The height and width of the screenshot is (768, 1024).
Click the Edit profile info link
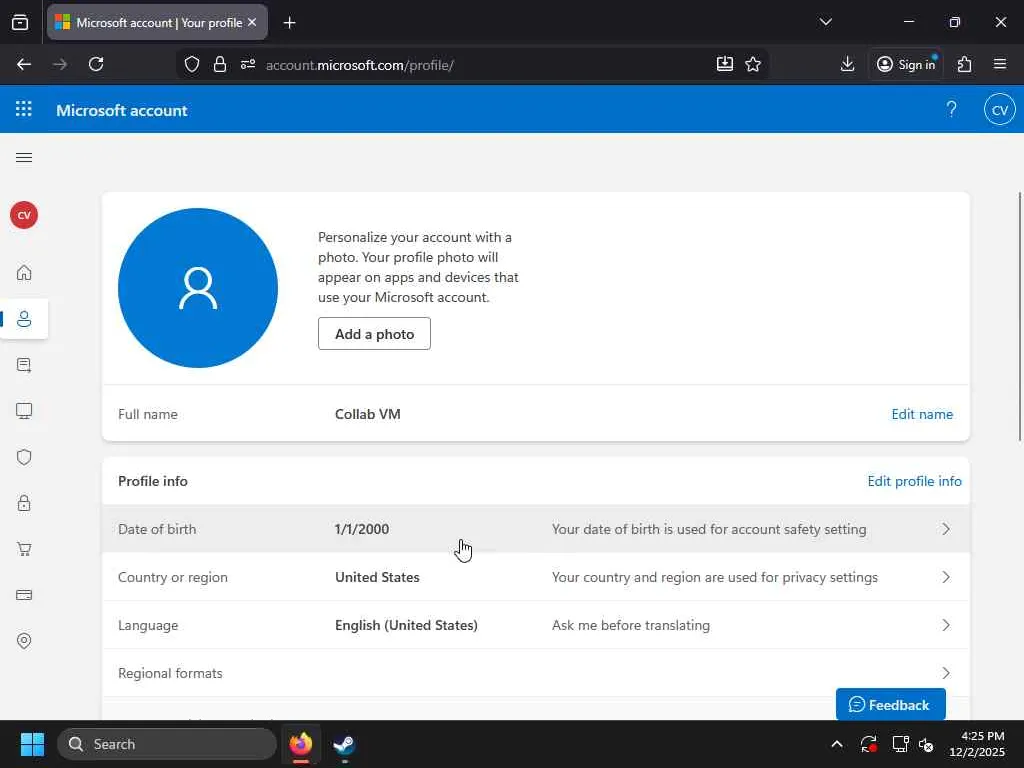(x=914, y=481)
